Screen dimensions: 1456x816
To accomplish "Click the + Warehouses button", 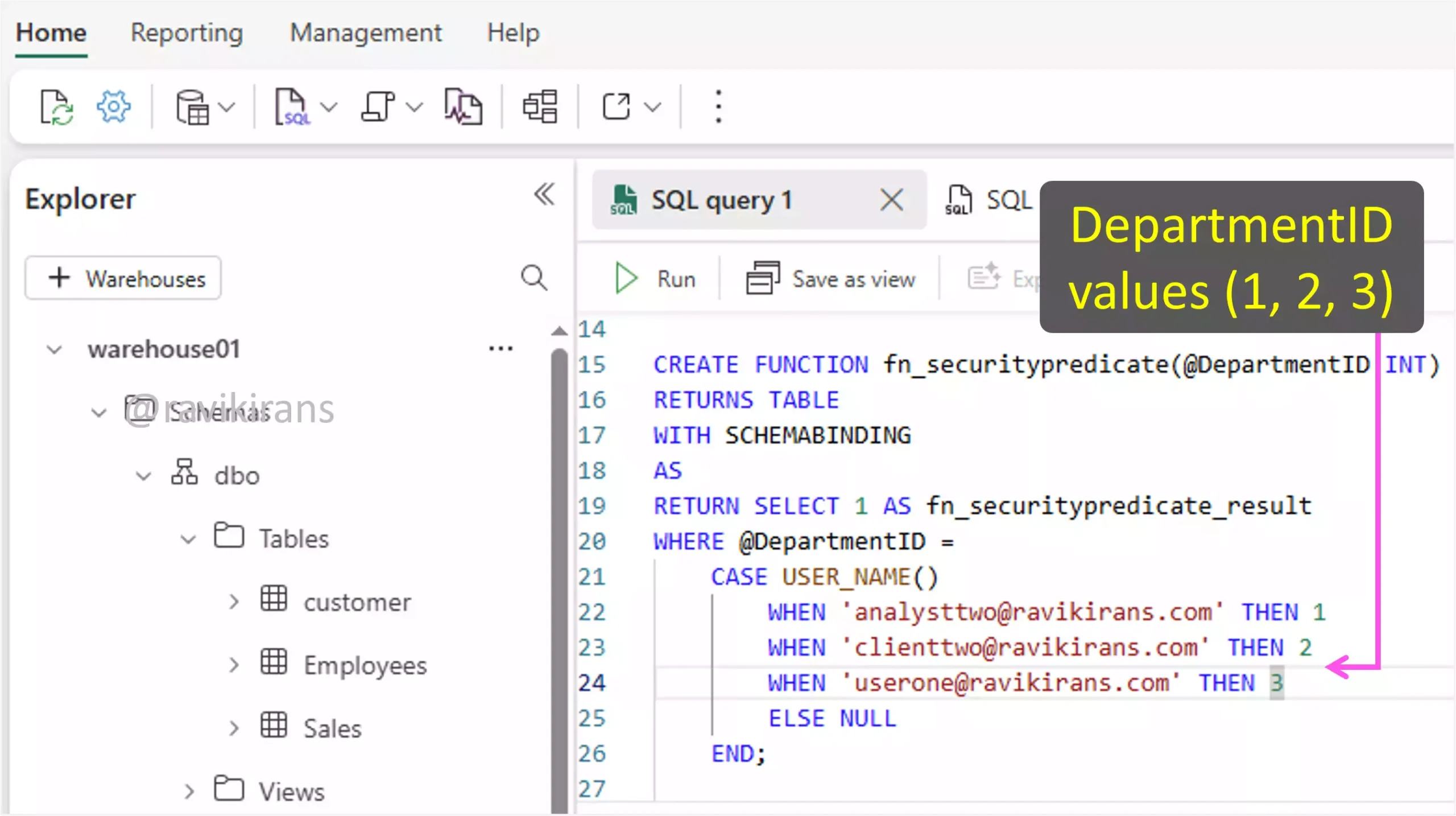I will 123,278.
